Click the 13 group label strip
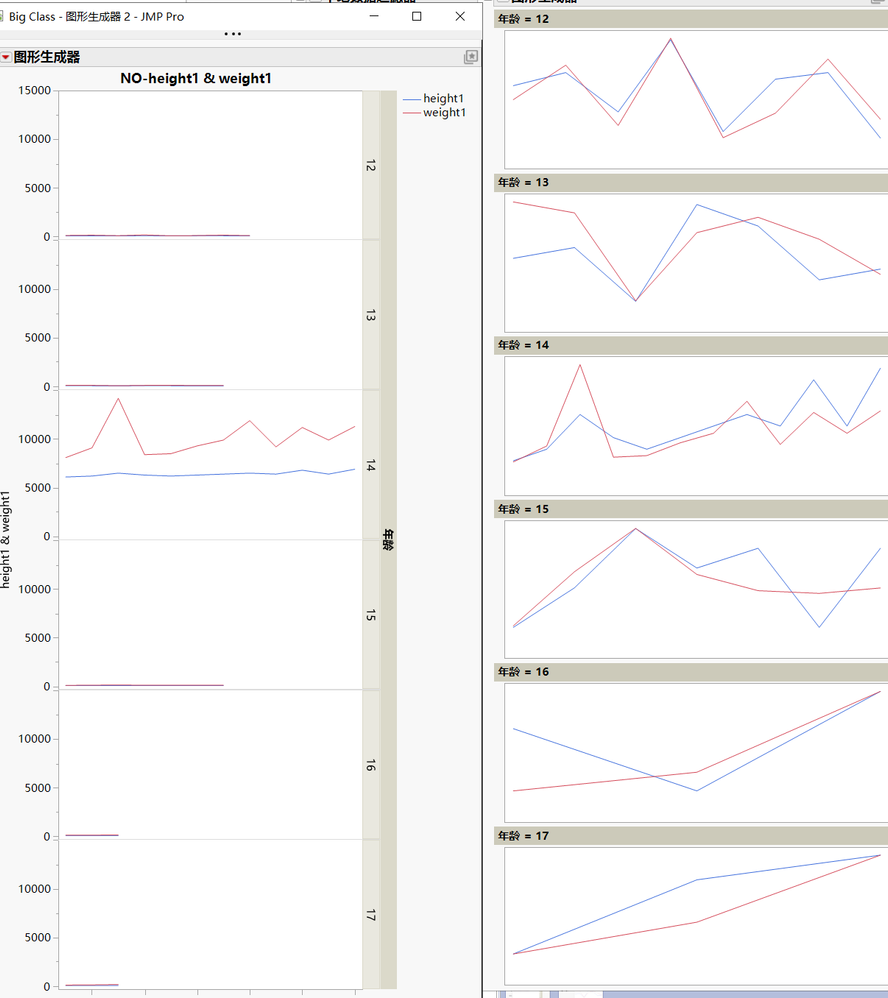The width and height of the screenshot is (888, 998). coord(371,315)
